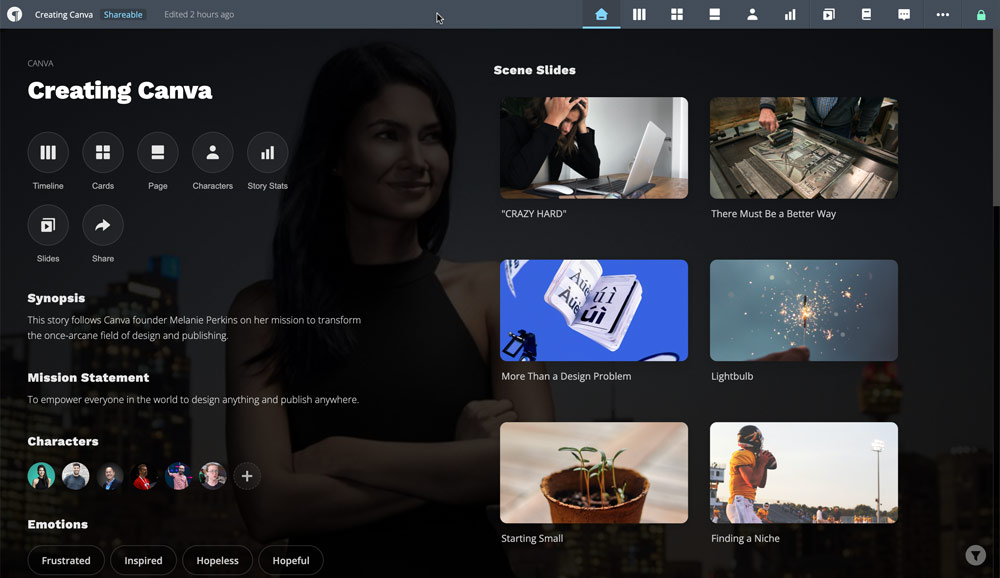Click the Scene Slides heading

[534, 70]
